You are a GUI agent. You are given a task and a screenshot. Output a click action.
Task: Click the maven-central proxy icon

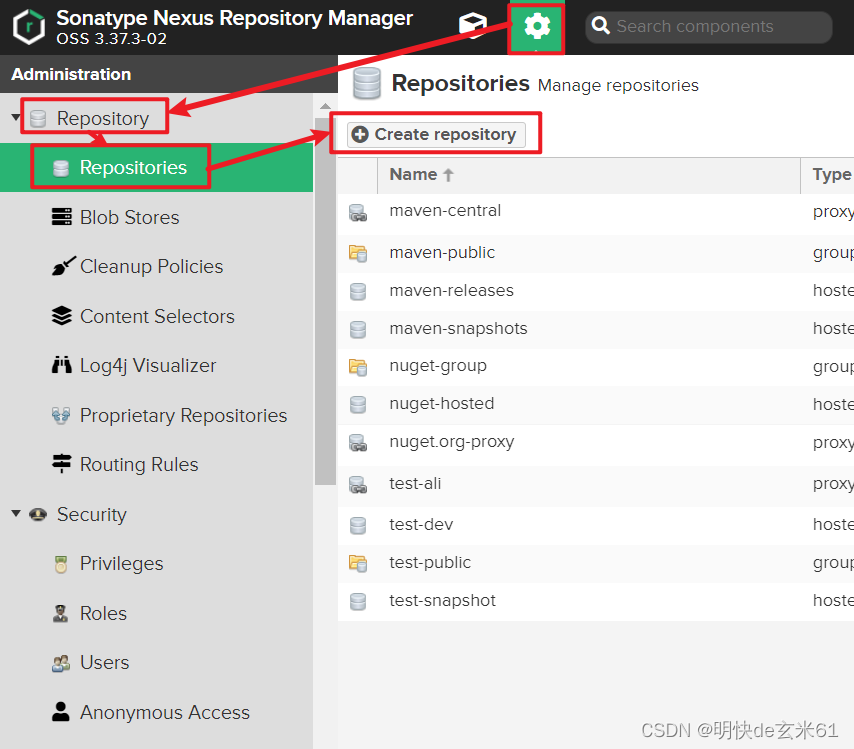click(358, 213)
